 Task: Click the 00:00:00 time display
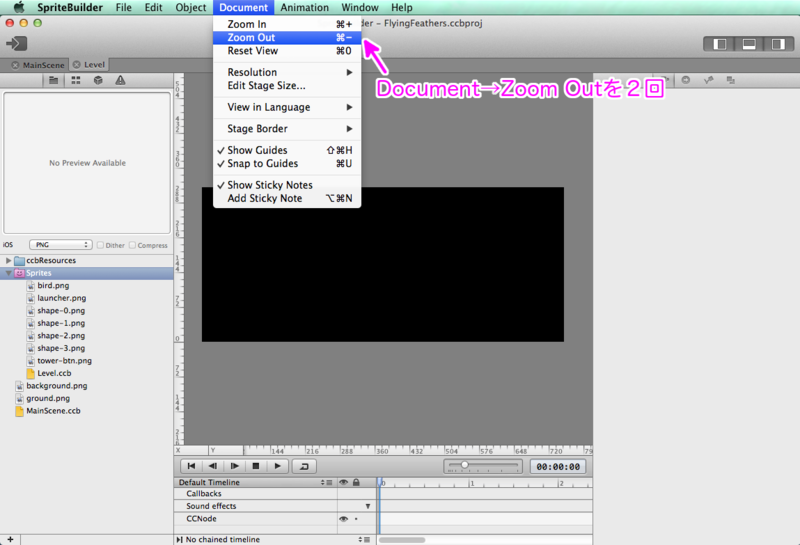coord(558,466)
